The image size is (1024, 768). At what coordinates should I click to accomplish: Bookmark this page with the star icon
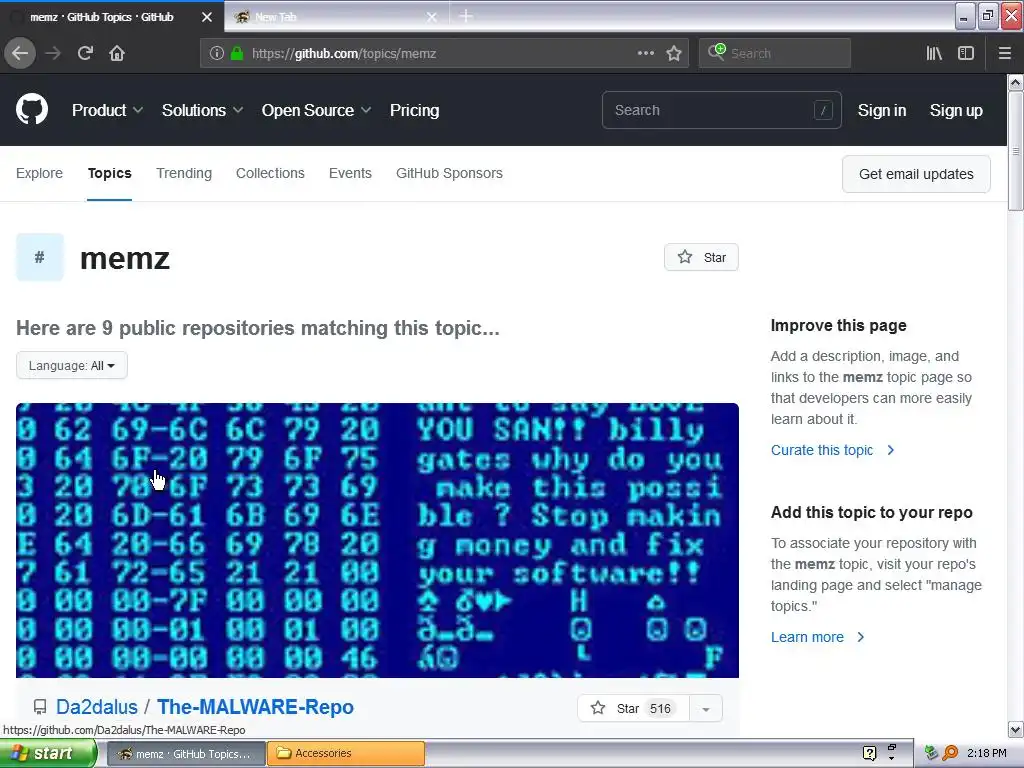coord(674,53)
